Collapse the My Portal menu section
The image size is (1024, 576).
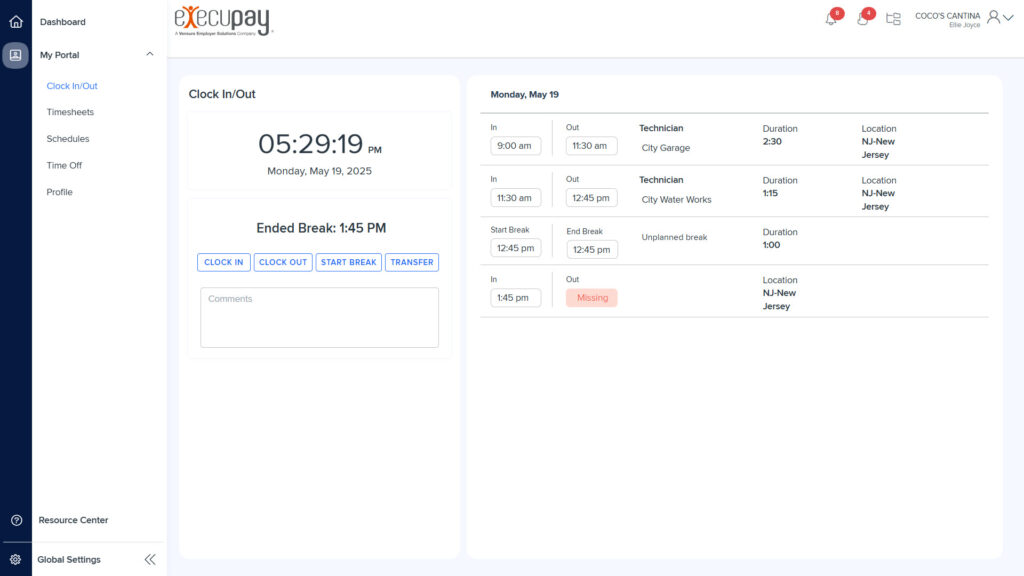click(150, 55)
